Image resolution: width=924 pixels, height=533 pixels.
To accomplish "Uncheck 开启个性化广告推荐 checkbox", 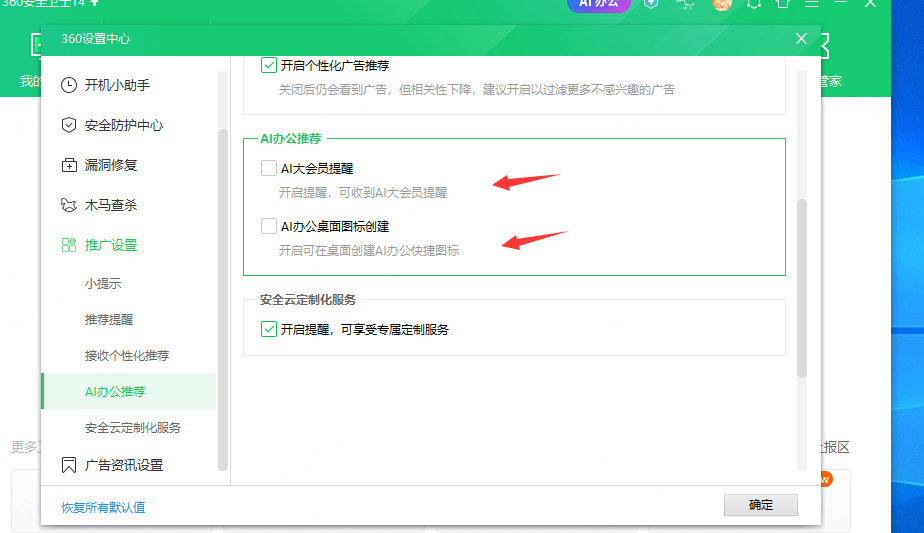I will (x=269, y=65).
